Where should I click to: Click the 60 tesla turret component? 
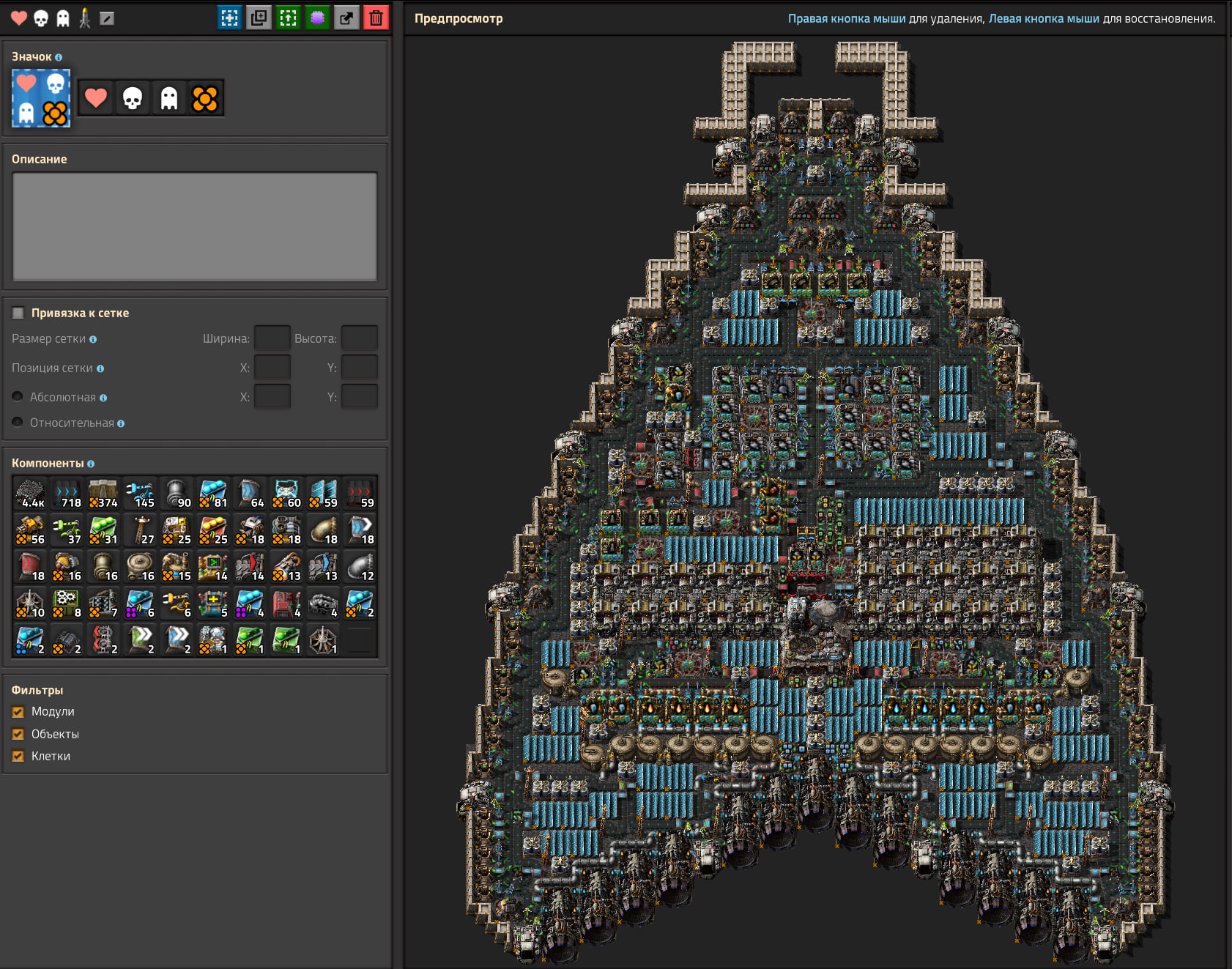point(286,493)
